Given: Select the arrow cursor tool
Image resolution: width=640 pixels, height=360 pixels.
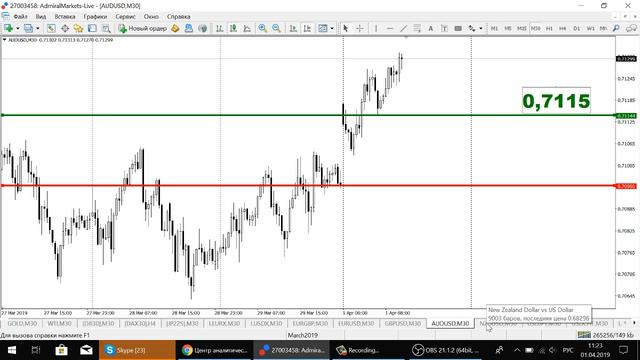Looking at the screenshot, I should pos(345,28).
